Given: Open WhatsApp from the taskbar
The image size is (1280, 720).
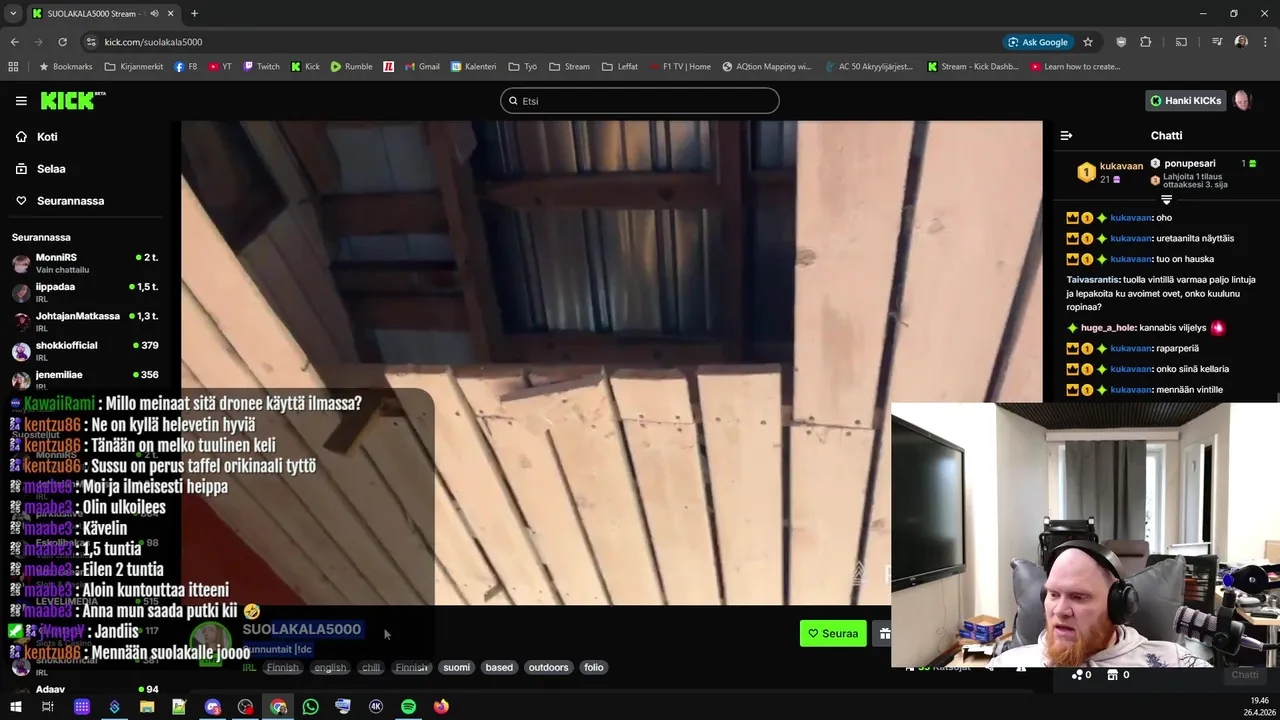Looking at the screenshot, I should coord(310,707).
